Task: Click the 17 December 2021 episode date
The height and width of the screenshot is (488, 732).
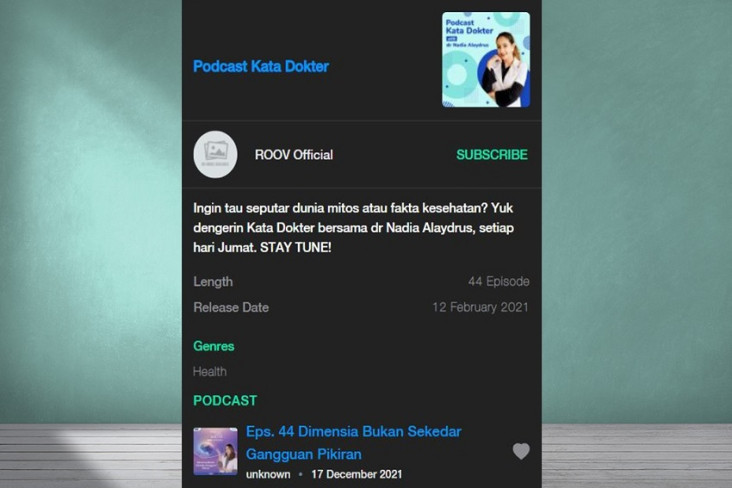Action: (x=357, y=474)
